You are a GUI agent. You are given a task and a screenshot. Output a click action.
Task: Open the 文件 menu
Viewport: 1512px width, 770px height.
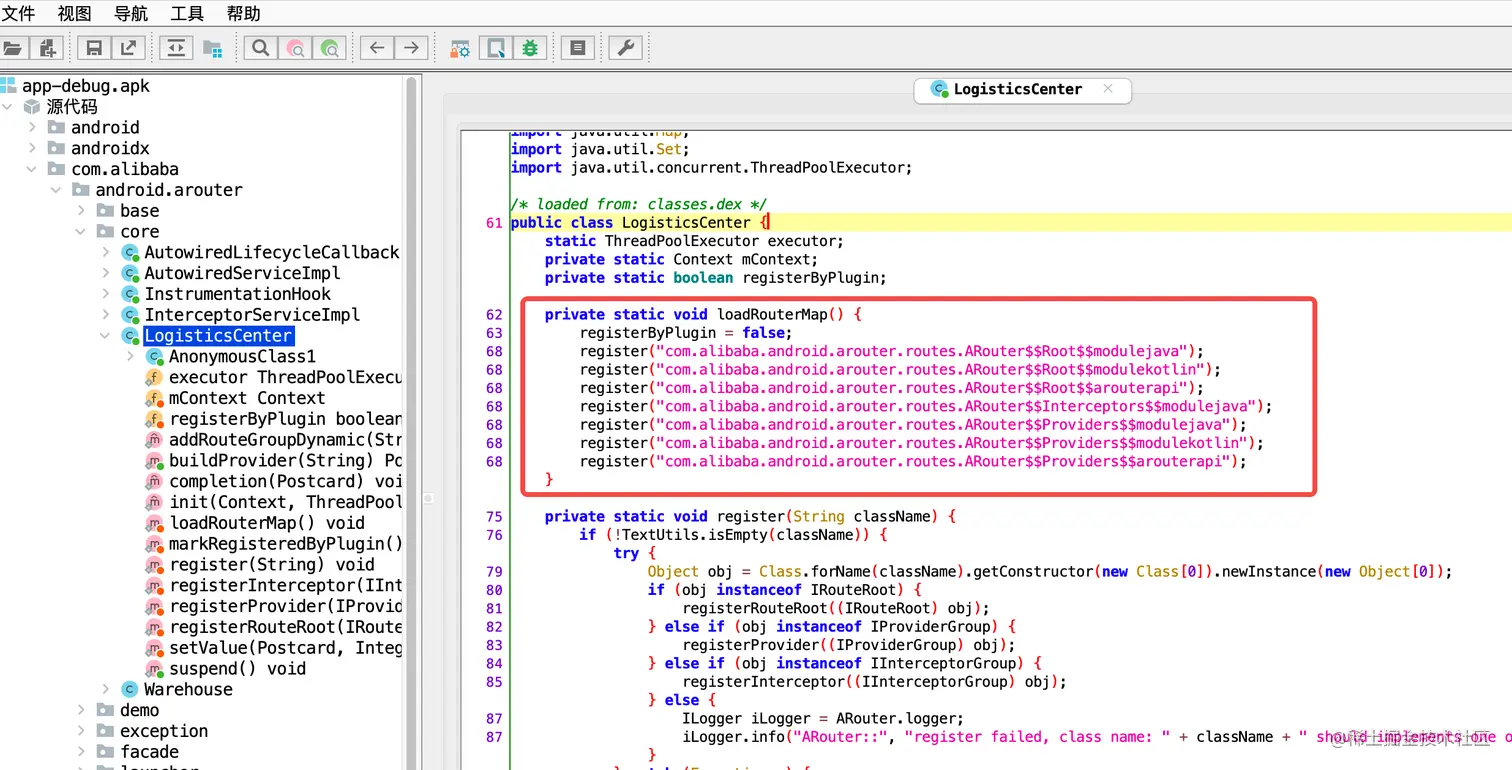click(x=19, y=13)
